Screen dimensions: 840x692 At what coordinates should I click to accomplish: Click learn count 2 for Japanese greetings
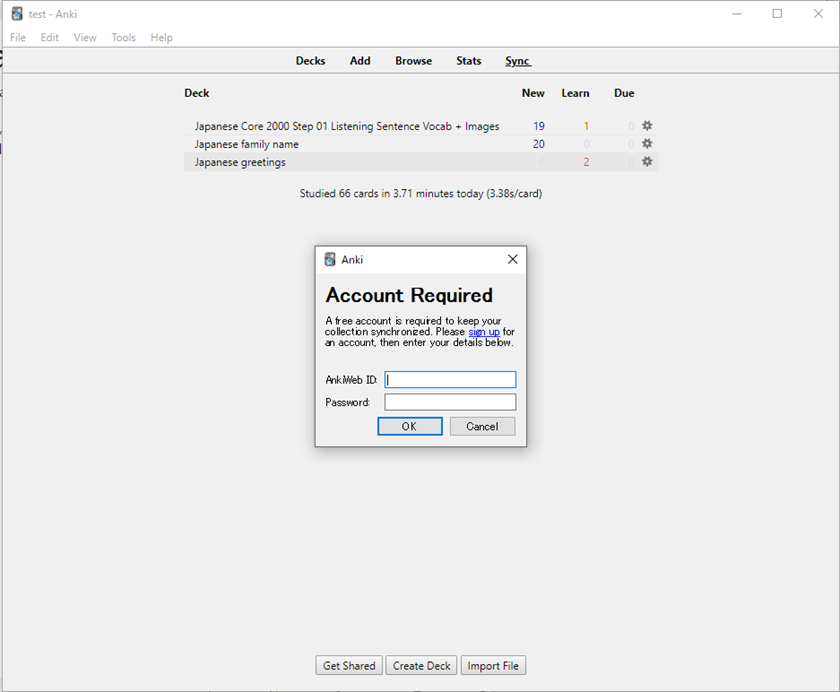pyautogui.click(x=586, y=162)
